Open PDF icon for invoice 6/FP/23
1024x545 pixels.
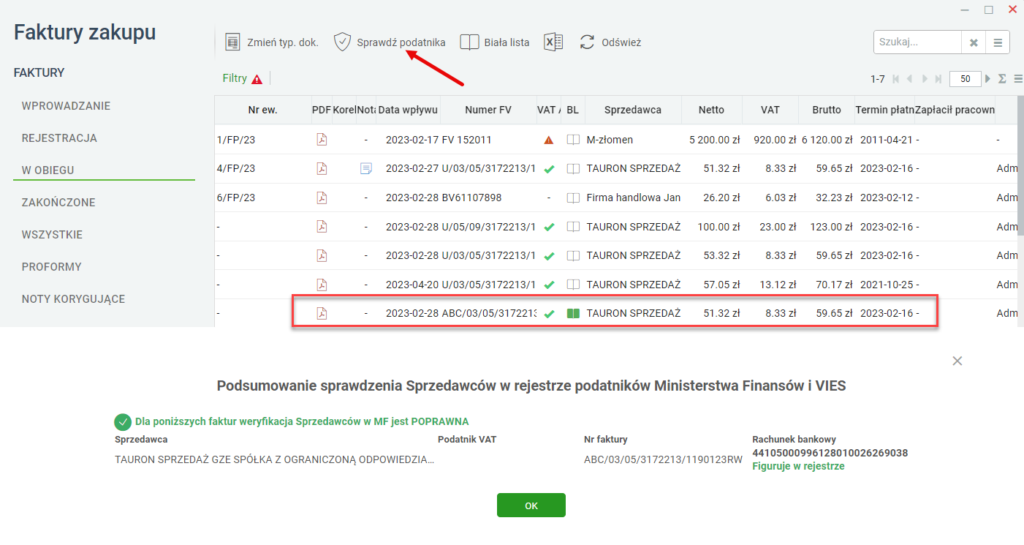point(321,198)
